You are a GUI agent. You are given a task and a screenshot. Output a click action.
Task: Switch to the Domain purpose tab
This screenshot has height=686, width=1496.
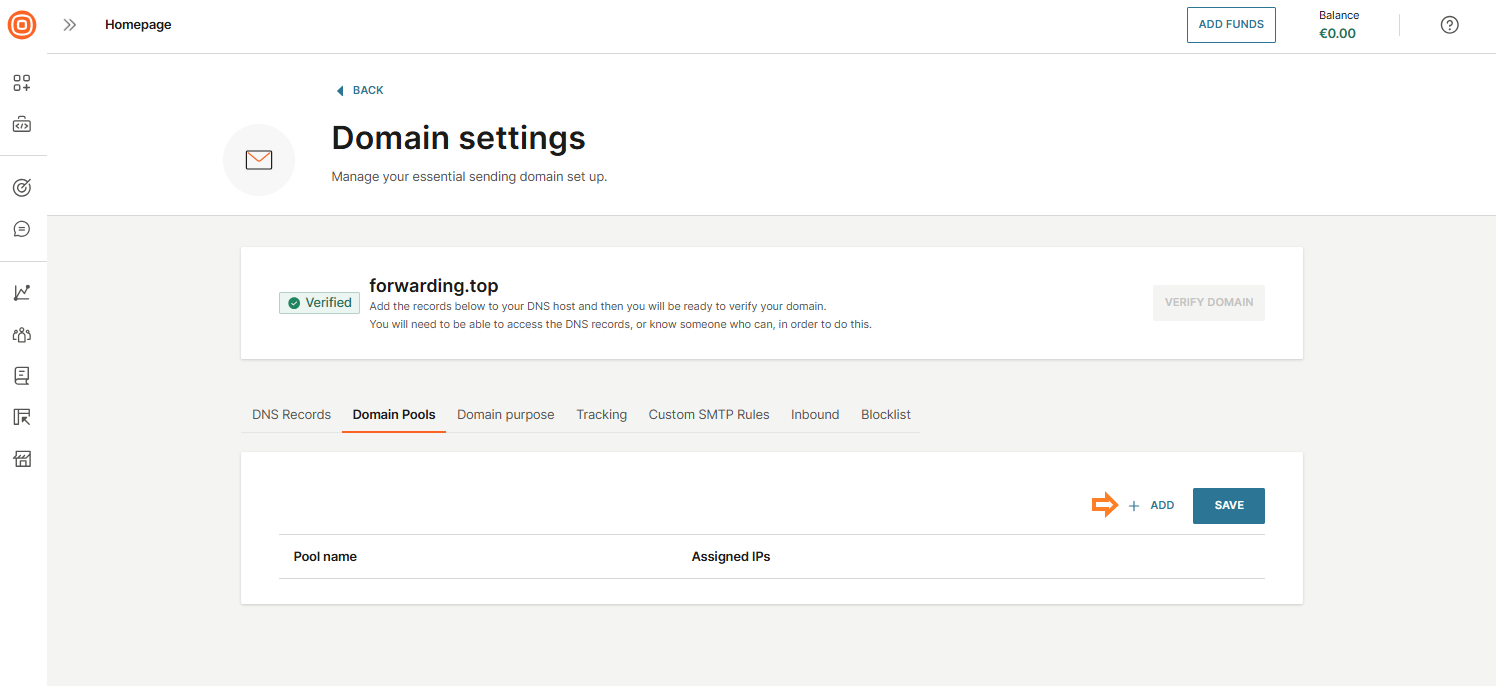pyautogui.click(x=505, y=415)
